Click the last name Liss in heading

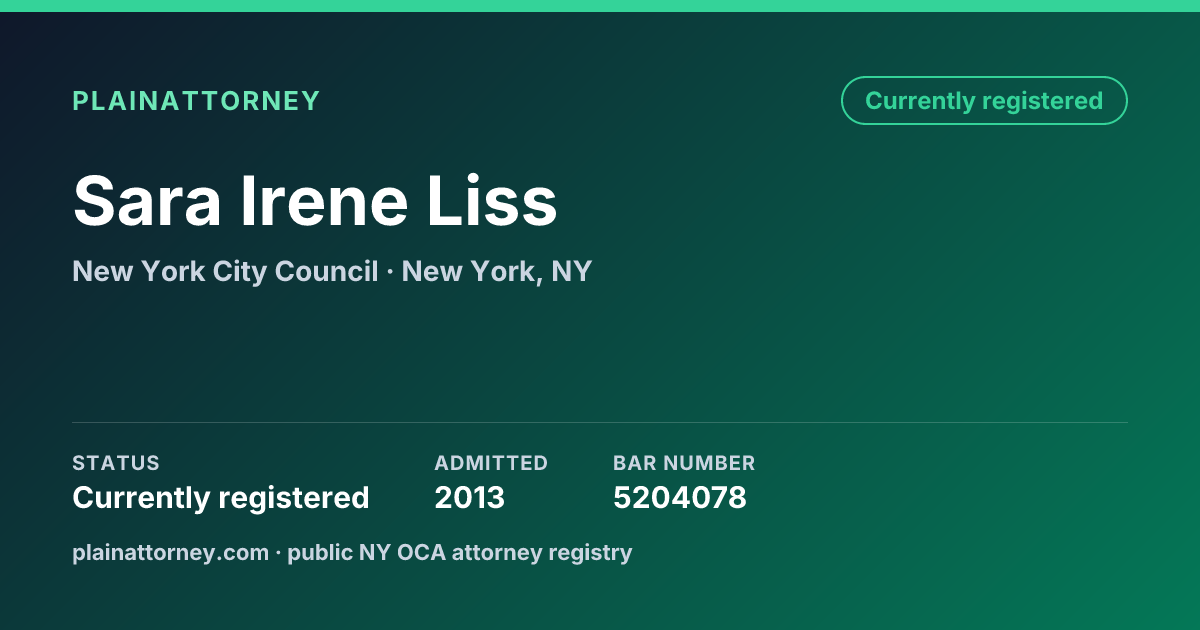tap(492, 201)
